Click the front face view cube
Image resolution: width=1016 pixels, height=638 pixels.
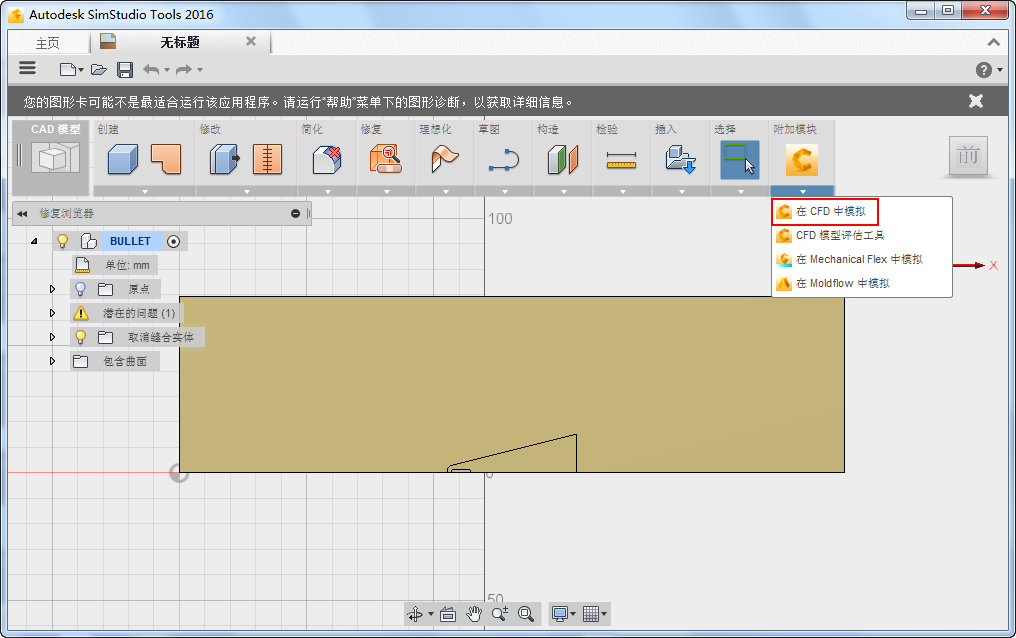tap(968, 155)
